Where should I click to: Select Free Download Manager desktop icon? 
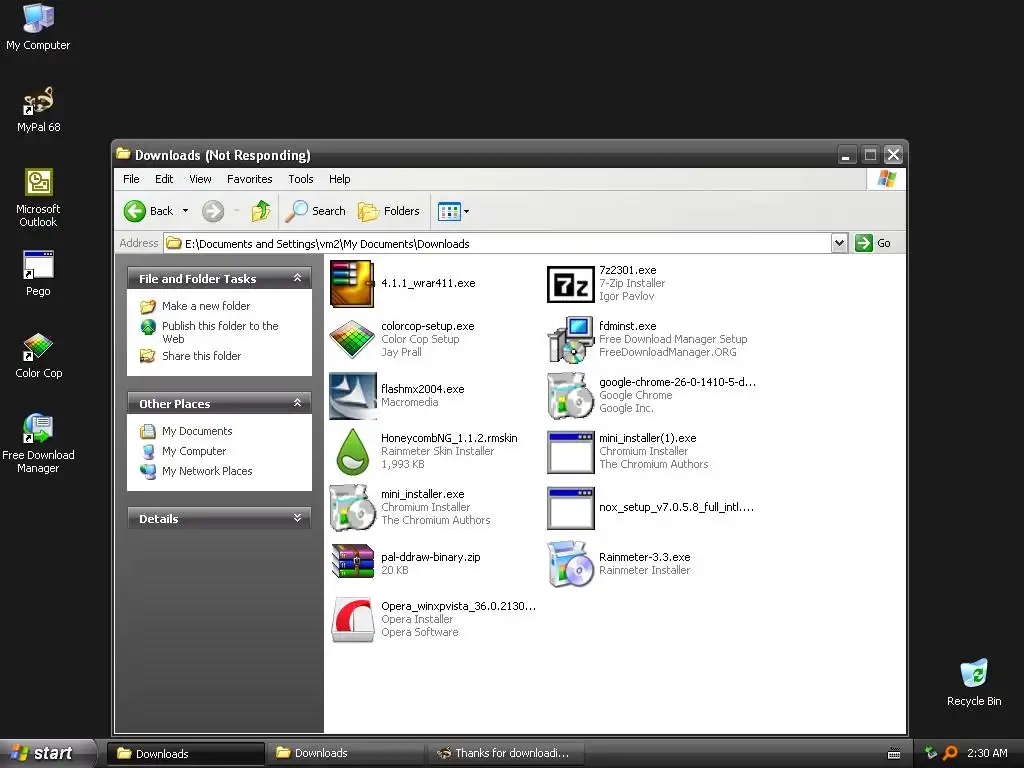click(x=38, y=444)
